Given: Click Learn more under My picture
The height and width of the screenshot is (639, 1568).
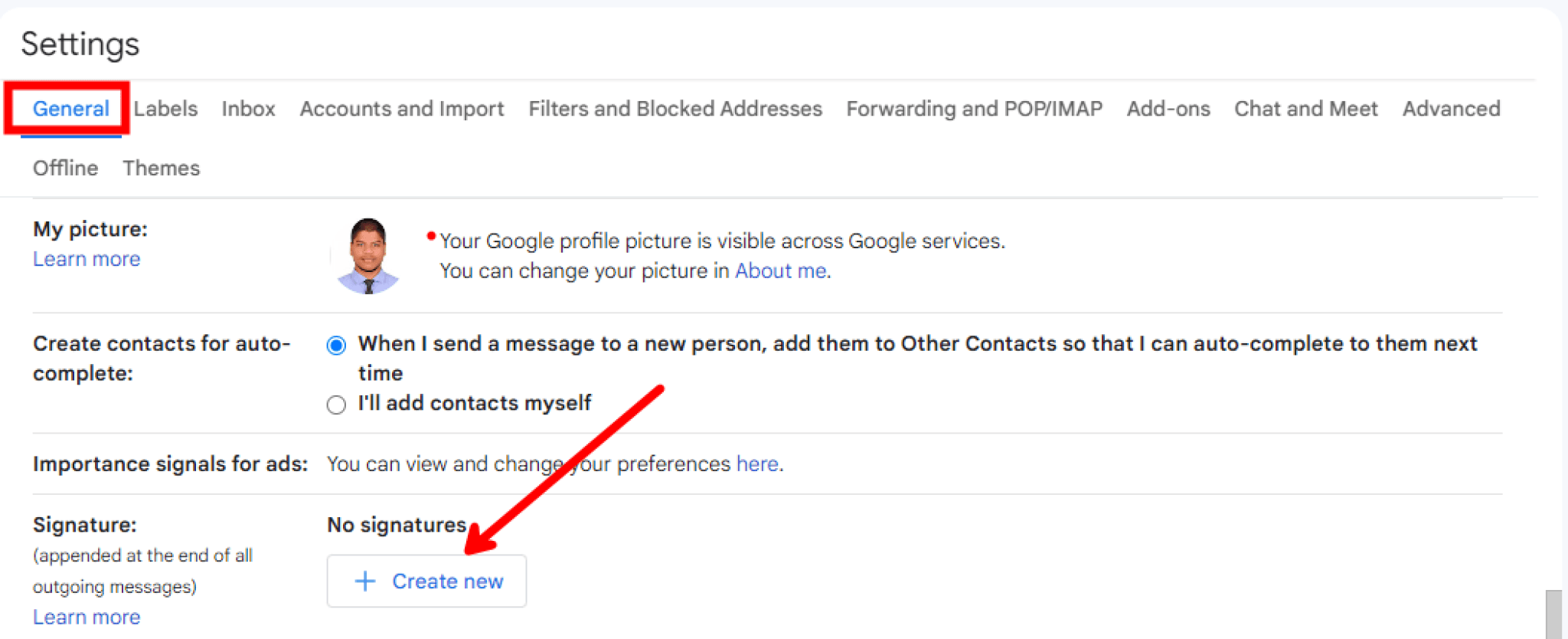Looking at the screenshot, I should [x=86, y=259].
